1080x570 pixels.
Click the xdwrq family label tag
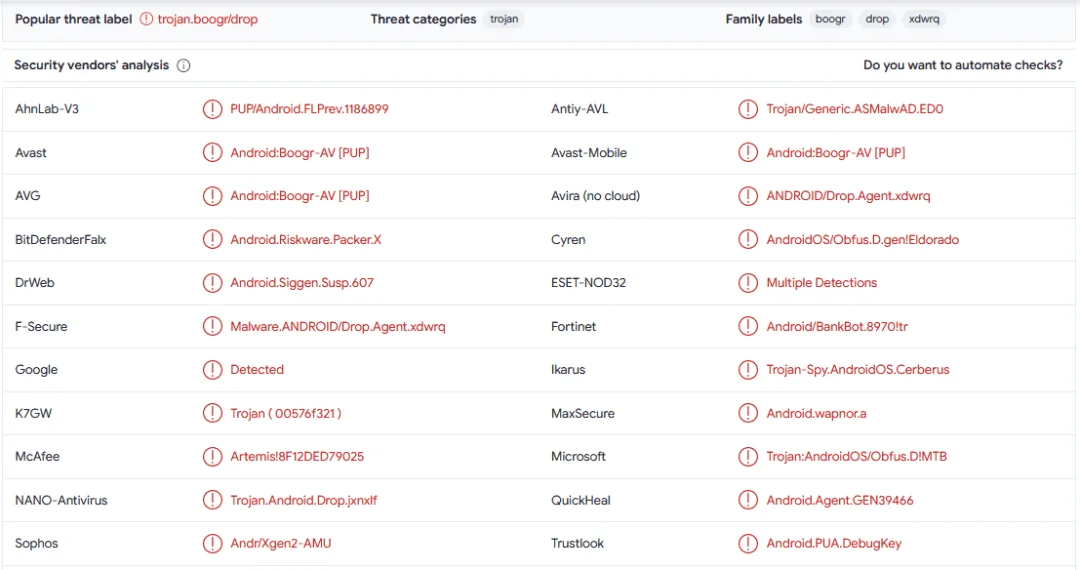(924, 19)
